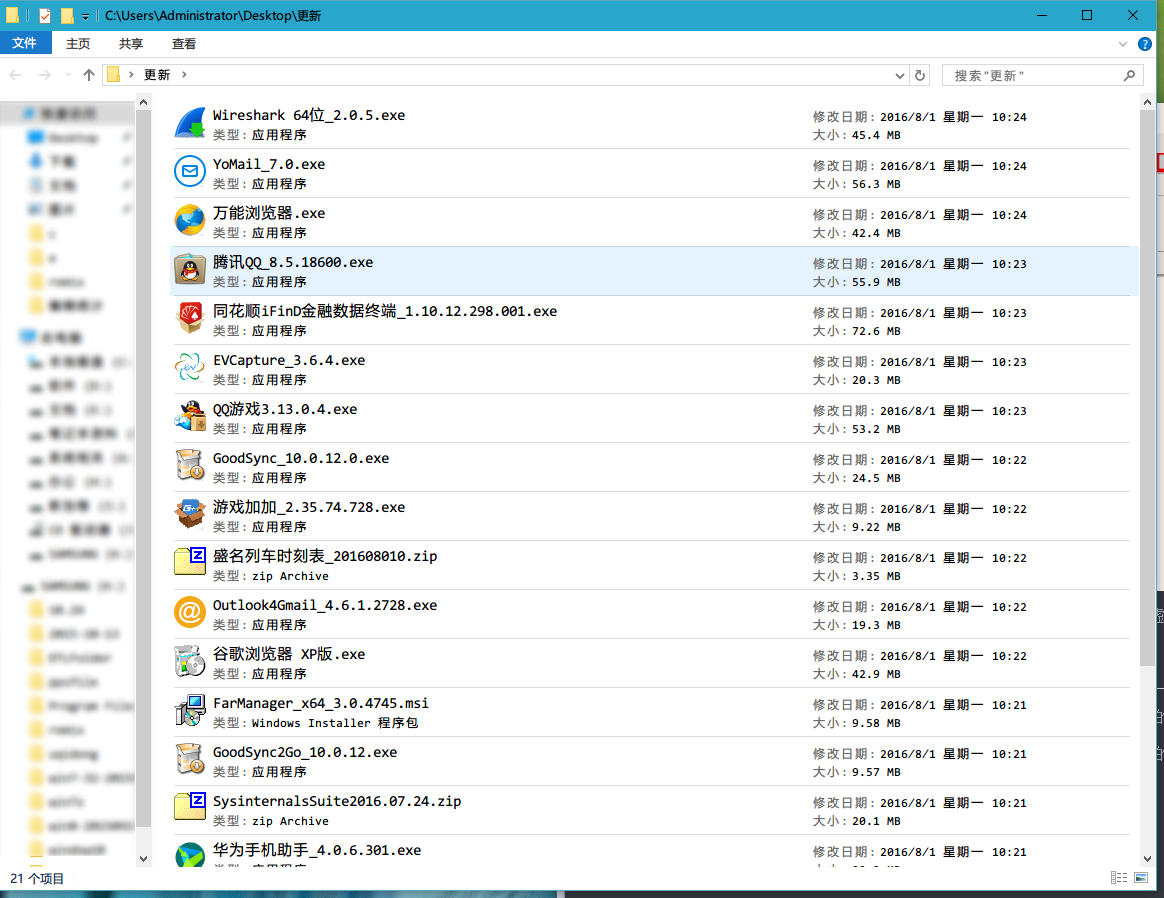
Task: Select the EVCapture_3.6.4.exe icon
Action: (190, 369)
